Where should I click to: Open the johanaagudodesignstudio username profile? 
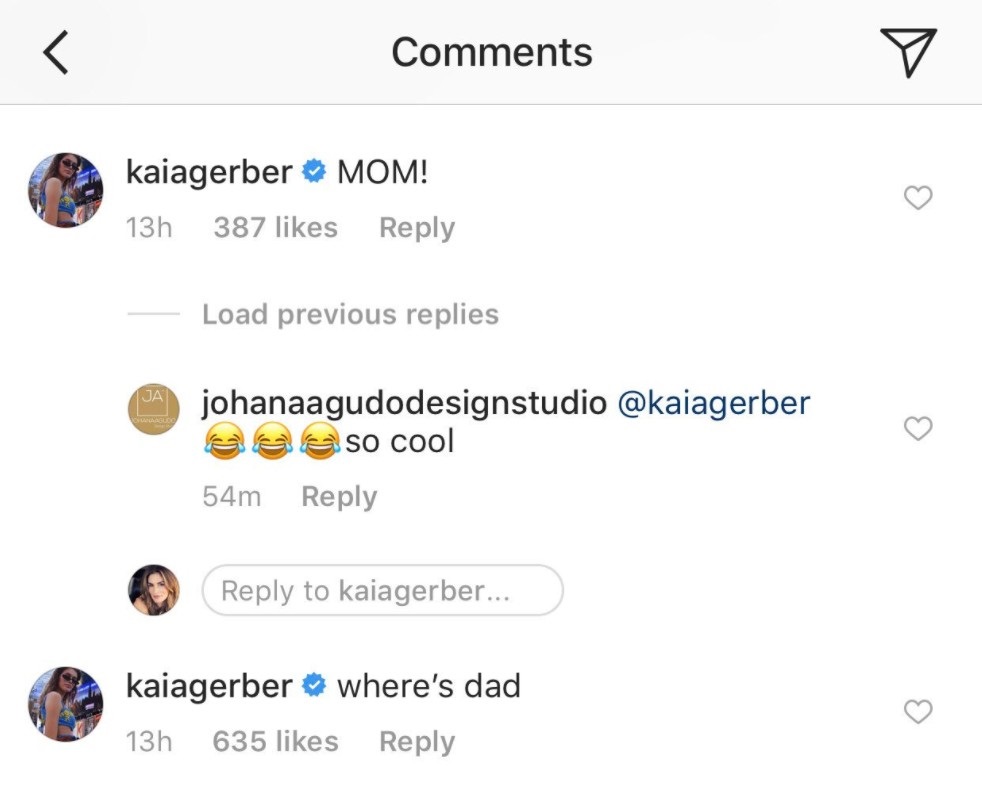coord(404,403)
